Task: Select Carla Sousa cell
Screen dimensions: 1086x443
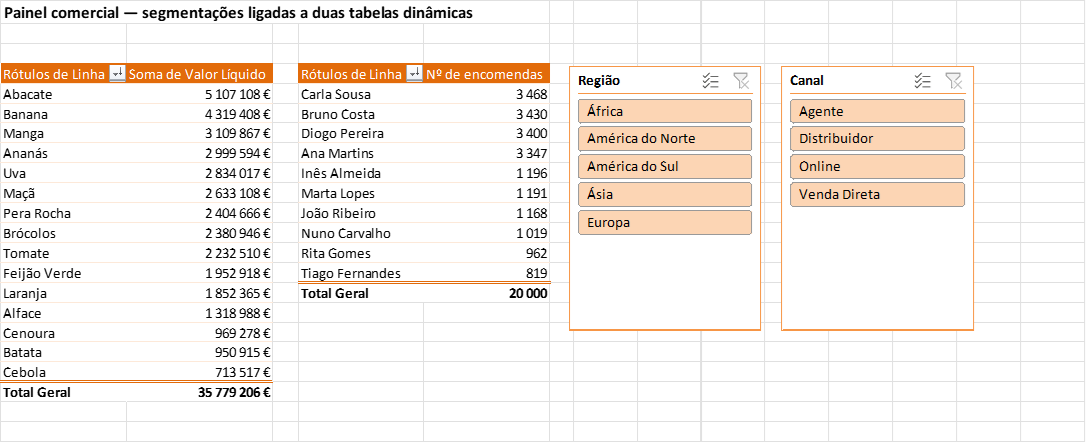Action: coord(361,94)
